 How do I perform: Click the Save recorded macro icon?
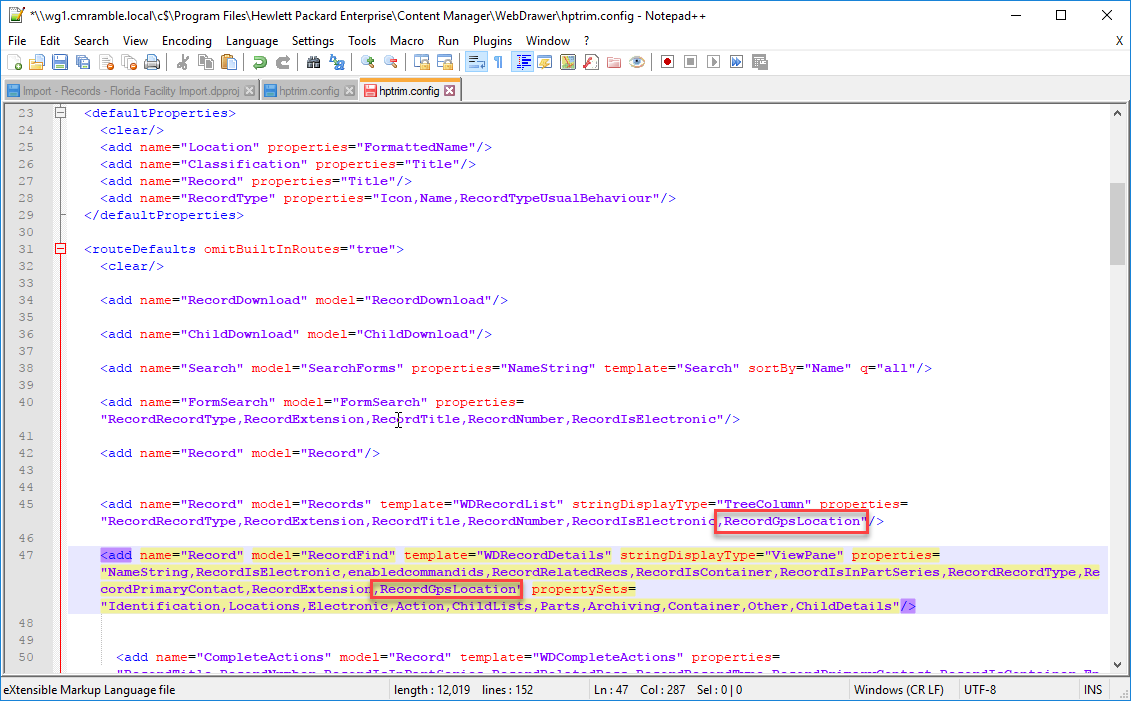point(760,63)
